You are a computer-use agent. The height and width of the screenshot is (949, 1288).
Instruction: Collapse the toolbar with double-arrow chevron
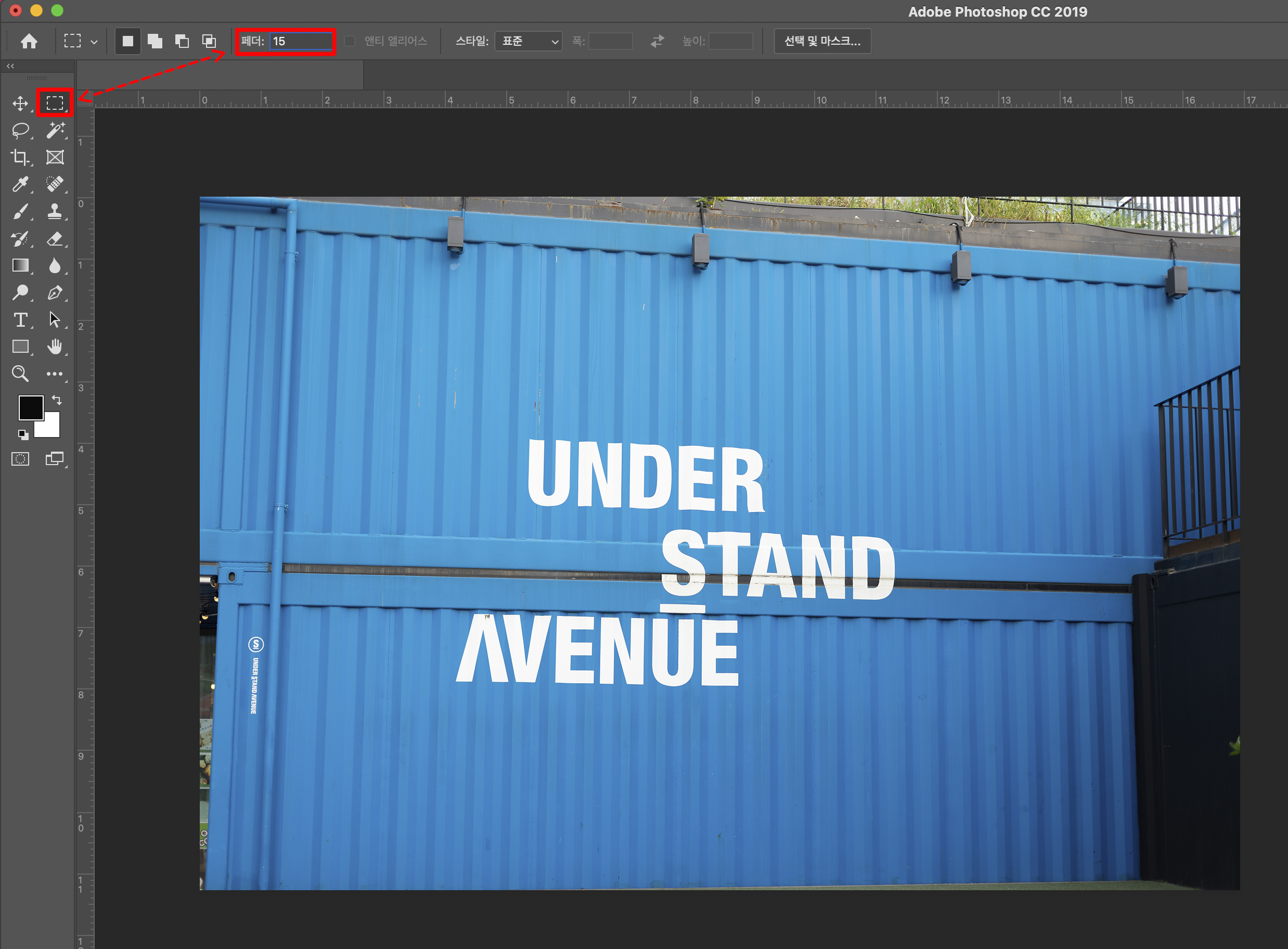pyautogui.click(x=10, y=66)
